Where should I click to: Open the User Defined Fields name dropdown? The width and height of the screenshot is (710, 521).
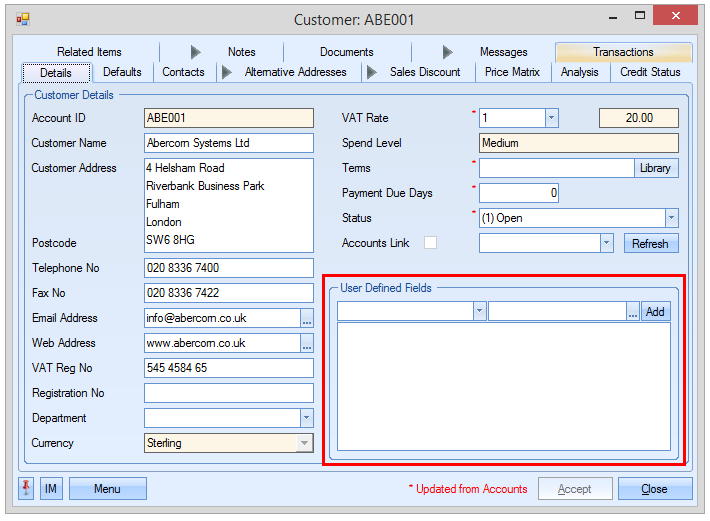click(x=480, y=312)
